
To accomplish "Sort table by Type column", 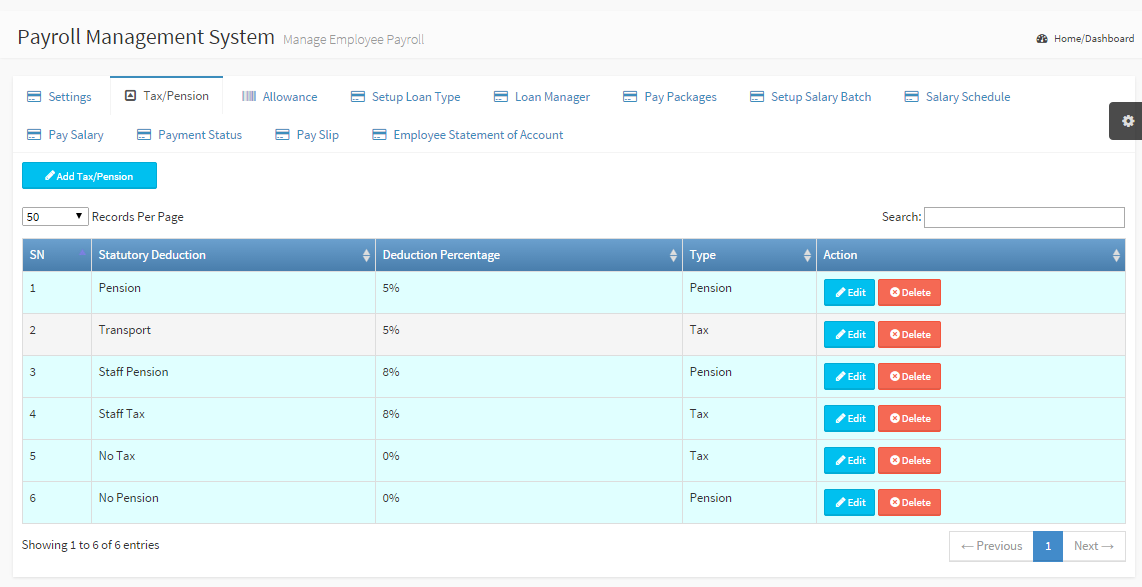I will pos(749,255).
